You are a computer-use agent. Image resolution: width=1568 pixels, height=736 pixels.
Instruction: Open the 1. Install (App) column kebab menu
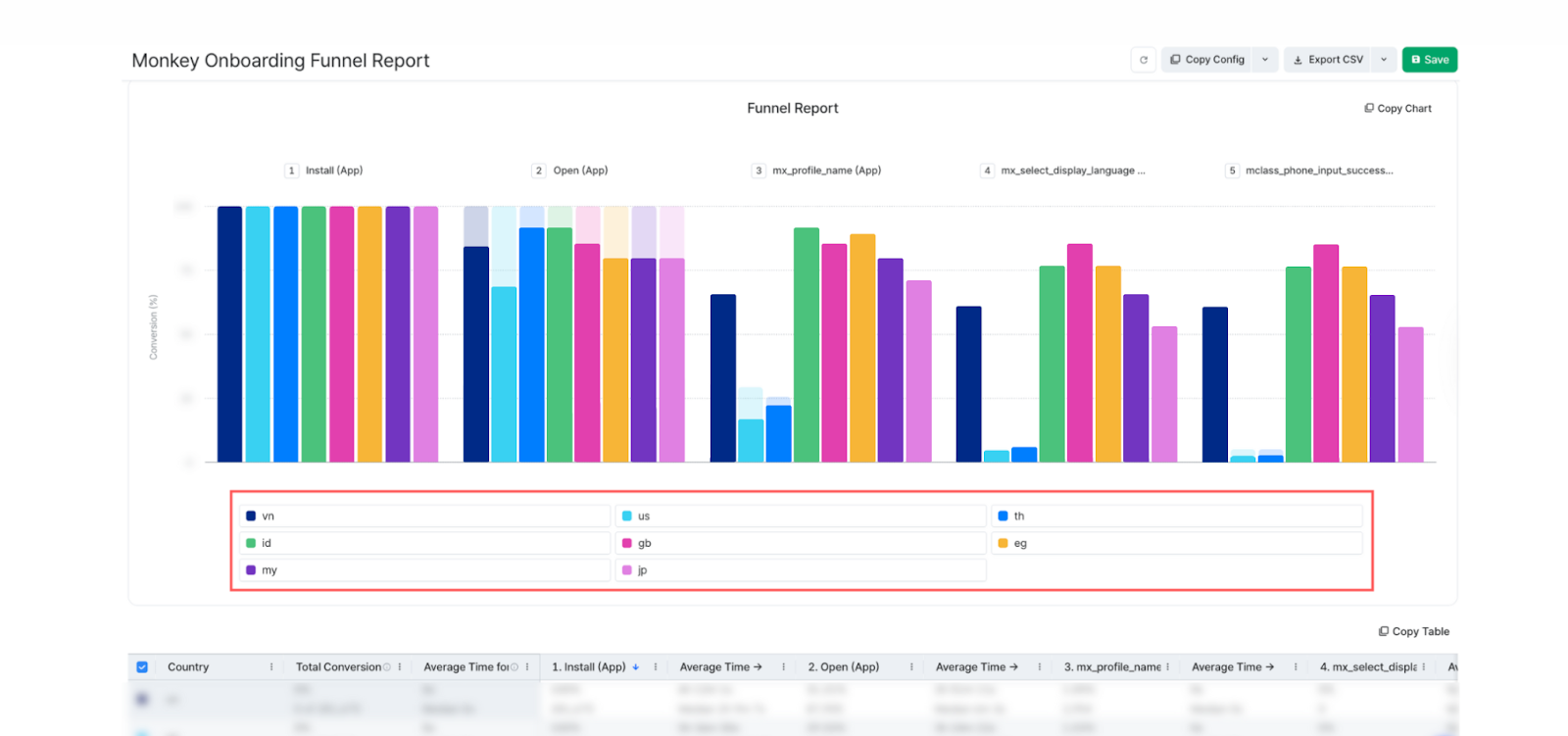coord(656,667)
